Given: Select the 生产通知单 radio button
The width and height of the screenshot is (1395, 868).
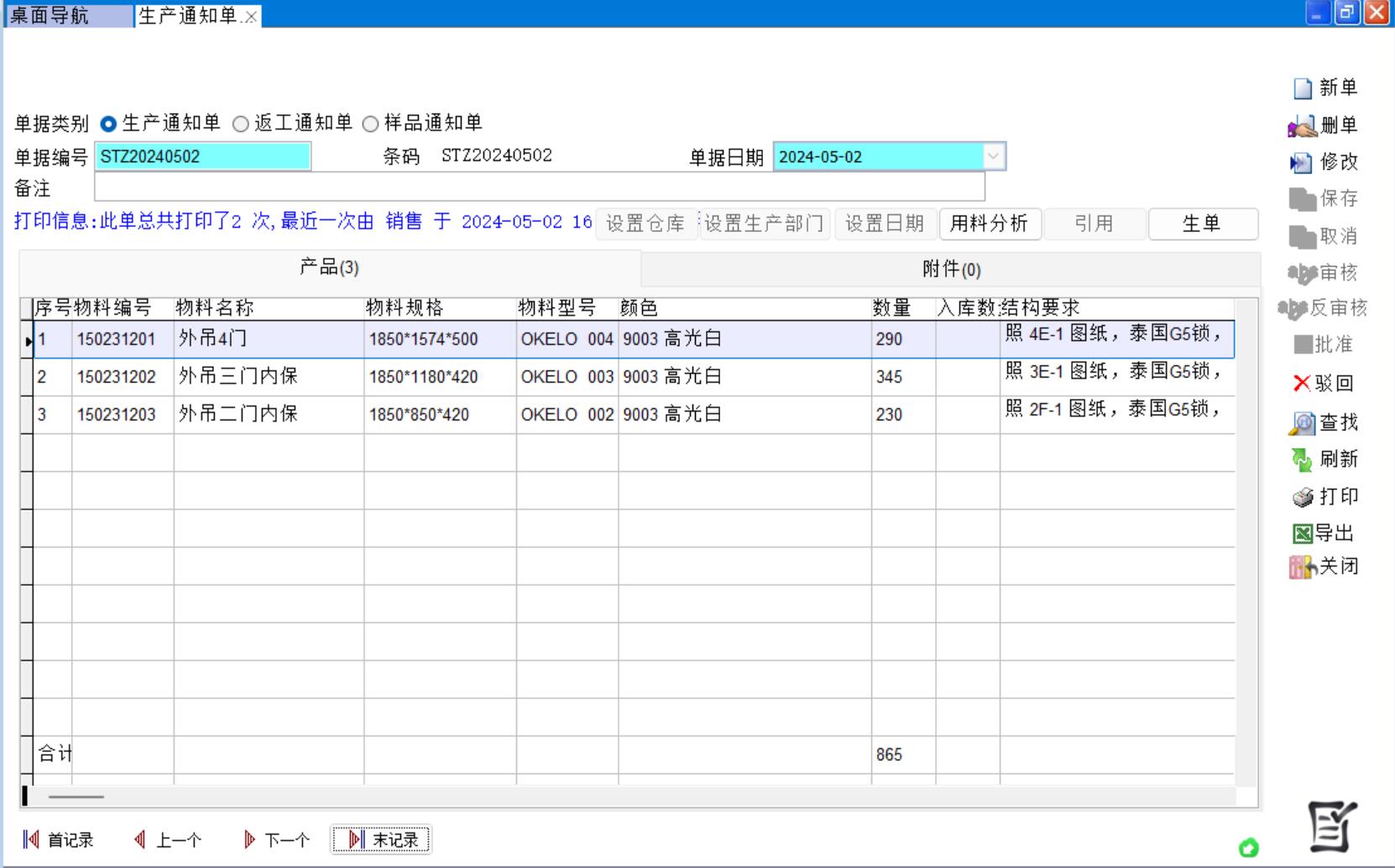Looking at the screenshot, I should click(108, 124).
